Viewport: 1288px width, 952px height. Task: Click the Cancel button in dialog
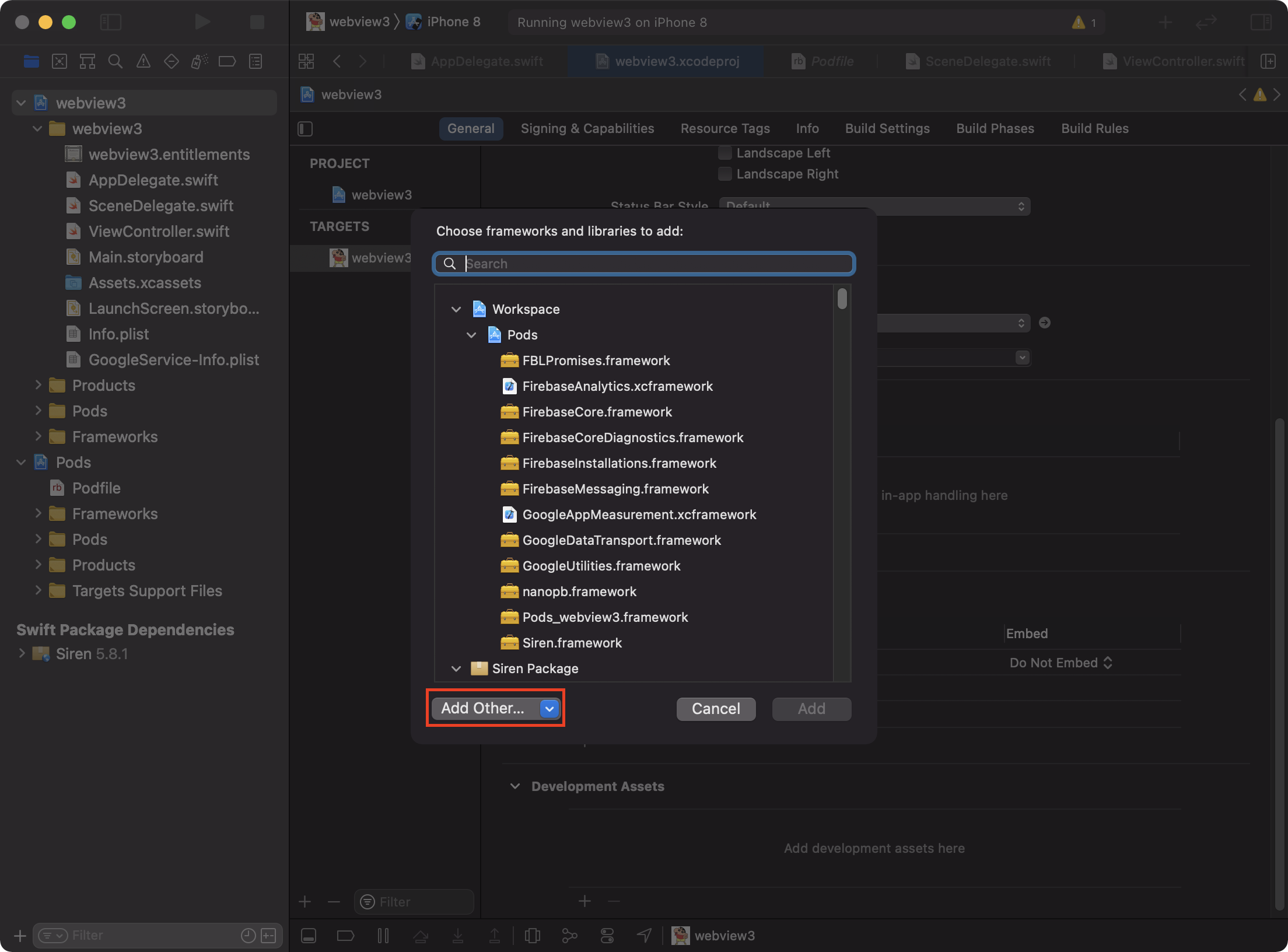point(716,709)
